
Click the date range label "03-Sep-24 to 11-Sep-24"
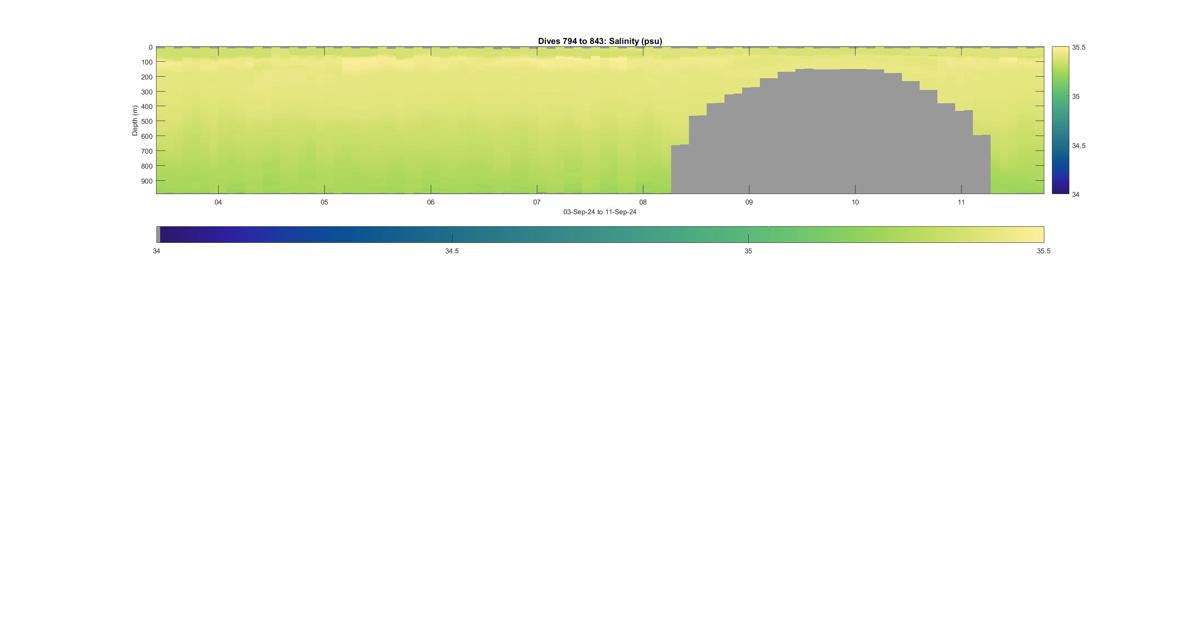(x=600, y=212)
